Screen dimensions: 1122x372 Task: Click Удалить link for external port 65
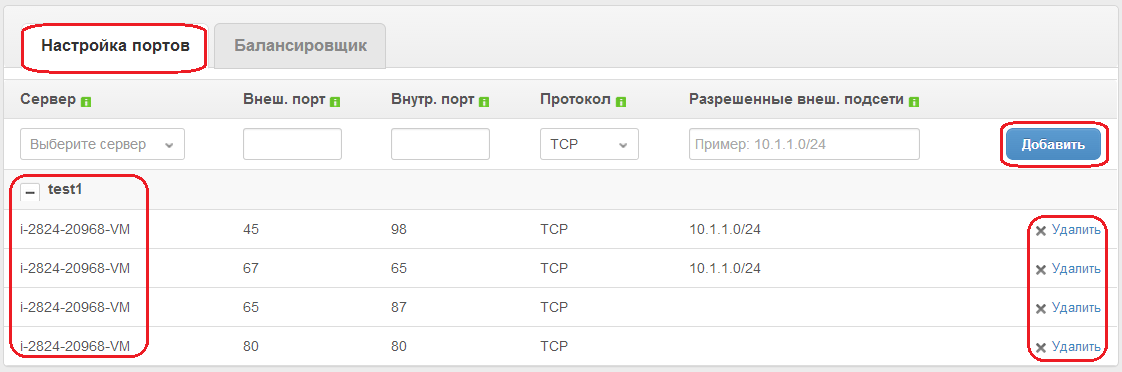coord(1075,308)
